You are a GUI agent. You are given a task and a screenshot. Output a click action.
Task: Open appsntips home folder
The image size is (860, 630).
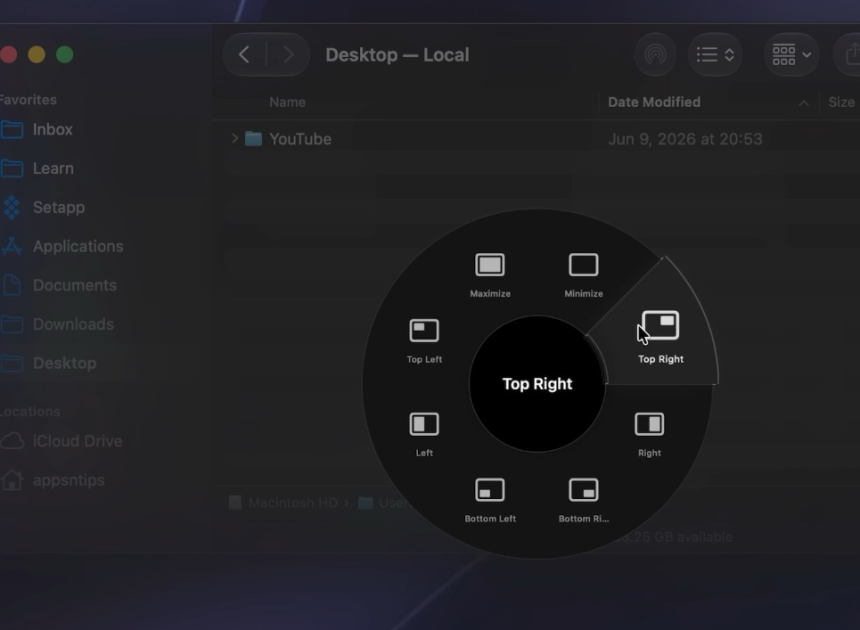tap(69, 480)
